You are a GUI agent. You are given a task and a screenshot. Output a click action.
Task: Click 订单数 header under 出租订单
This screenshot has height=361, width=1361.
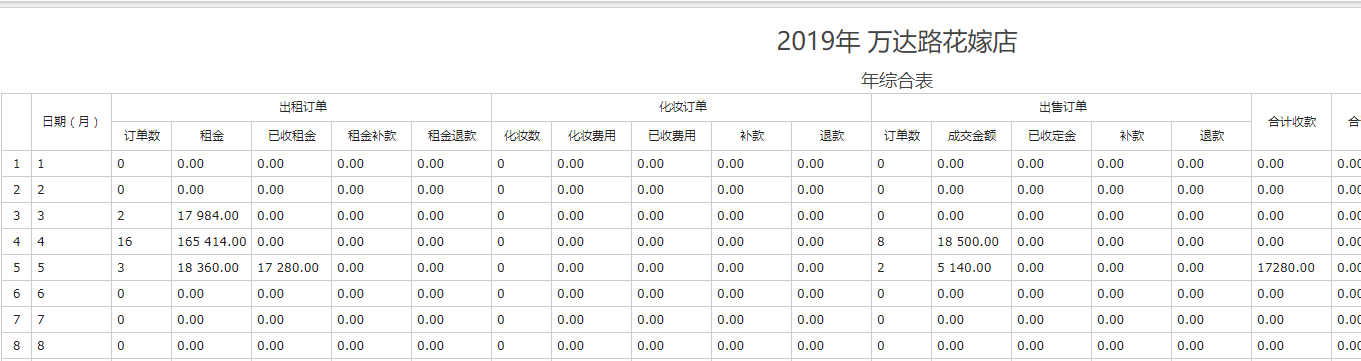(x=142, y=136)
